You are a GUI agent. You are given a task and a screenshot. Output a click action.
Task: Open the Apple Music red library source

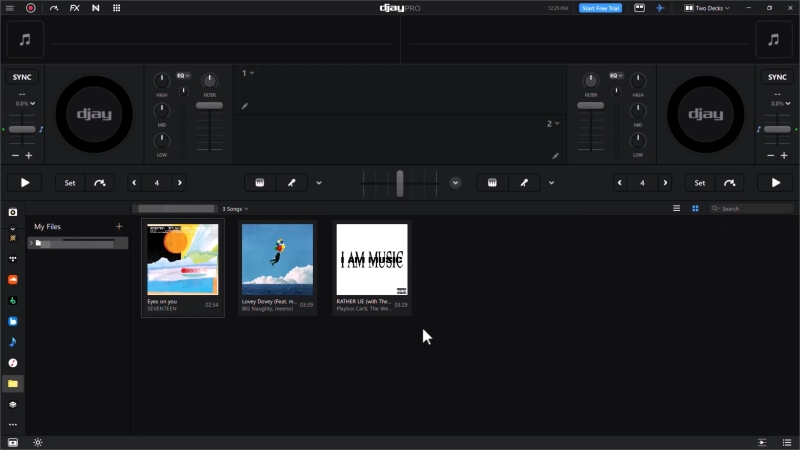point(13,363)
